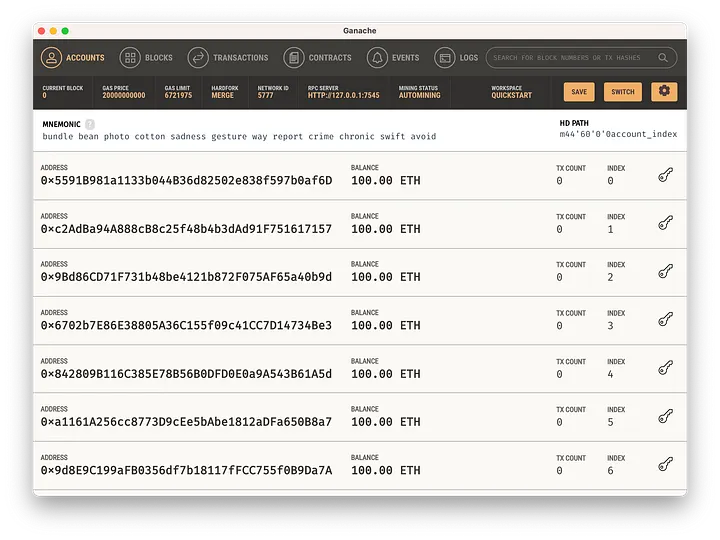
Task: Open the Transactions tab
Action: pos(229,58)
